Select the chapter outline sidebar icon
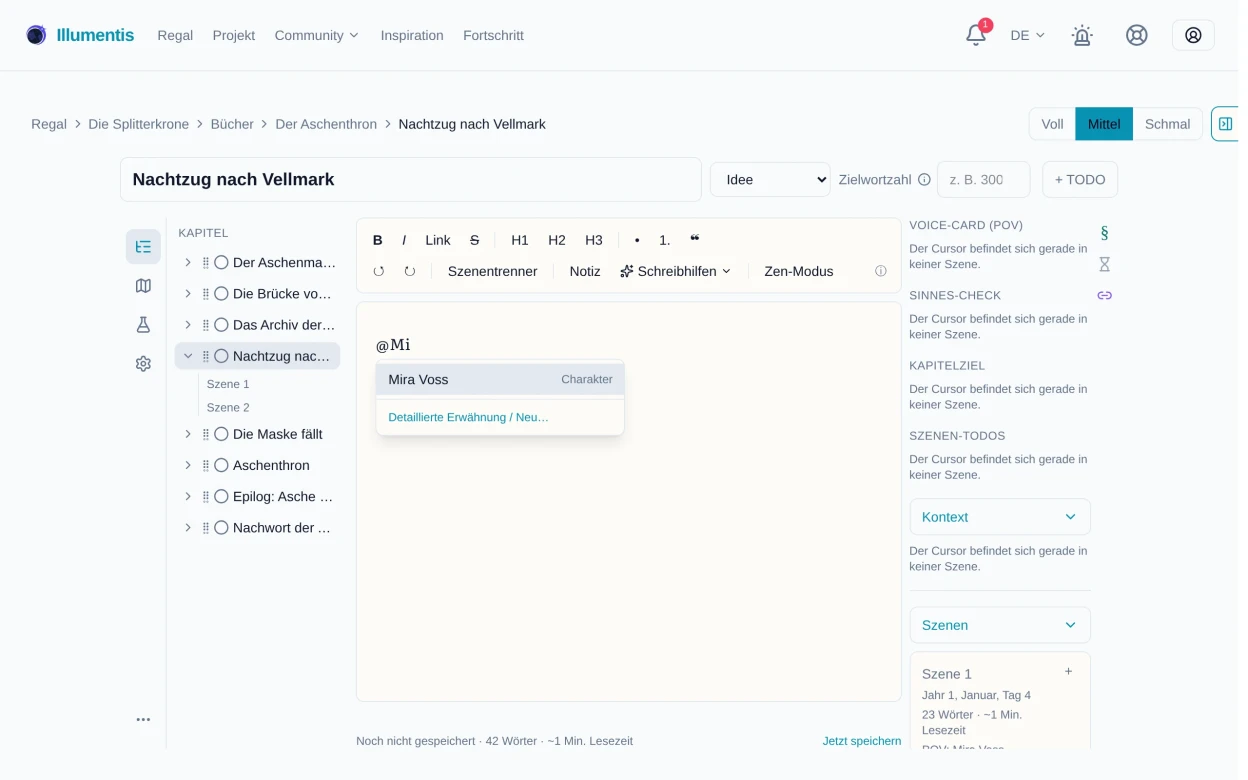Viewport: 1248px width, 780px height. click(x=143, y=247)
